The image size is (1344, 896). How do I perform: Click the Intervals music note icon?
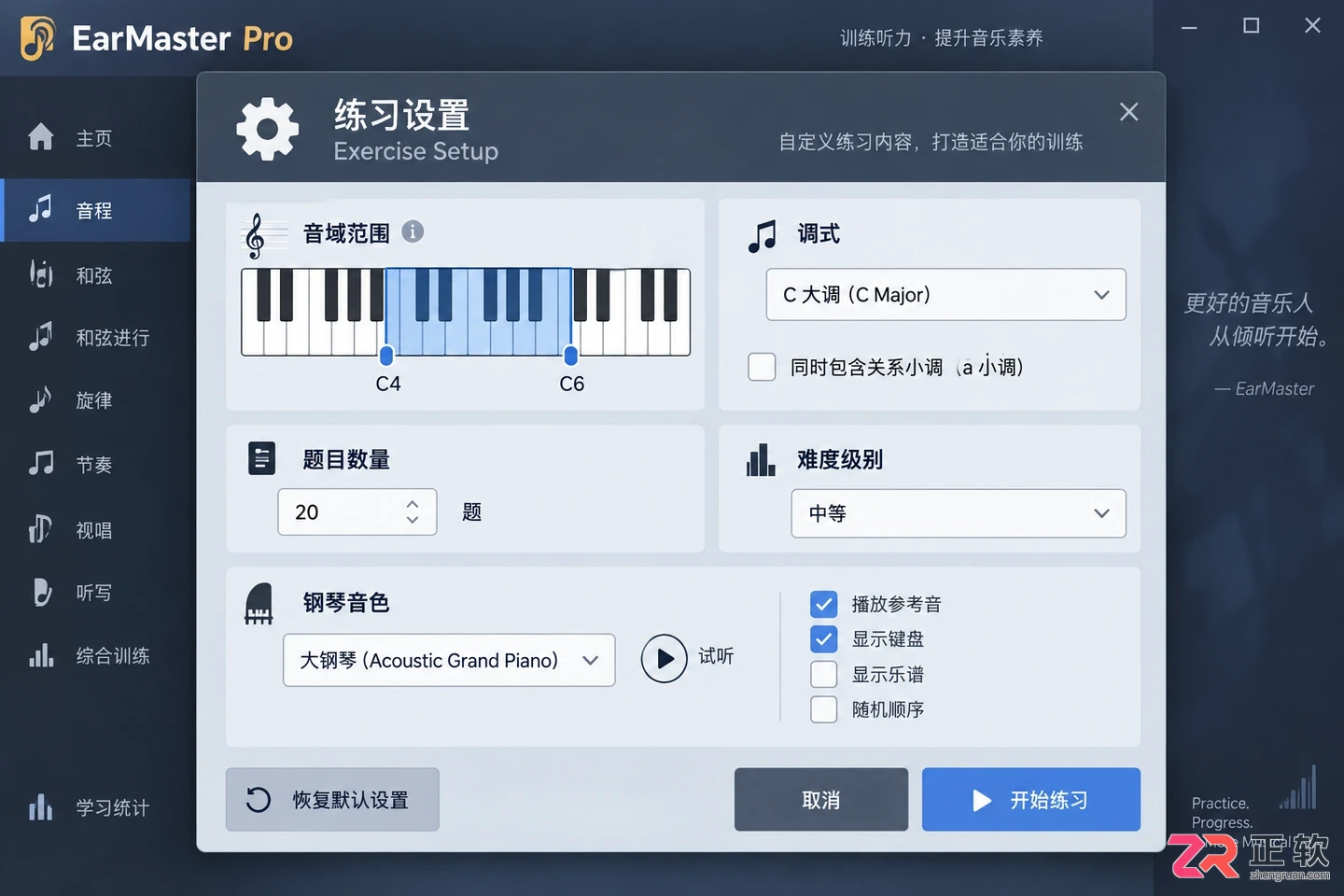coord(40,209)
